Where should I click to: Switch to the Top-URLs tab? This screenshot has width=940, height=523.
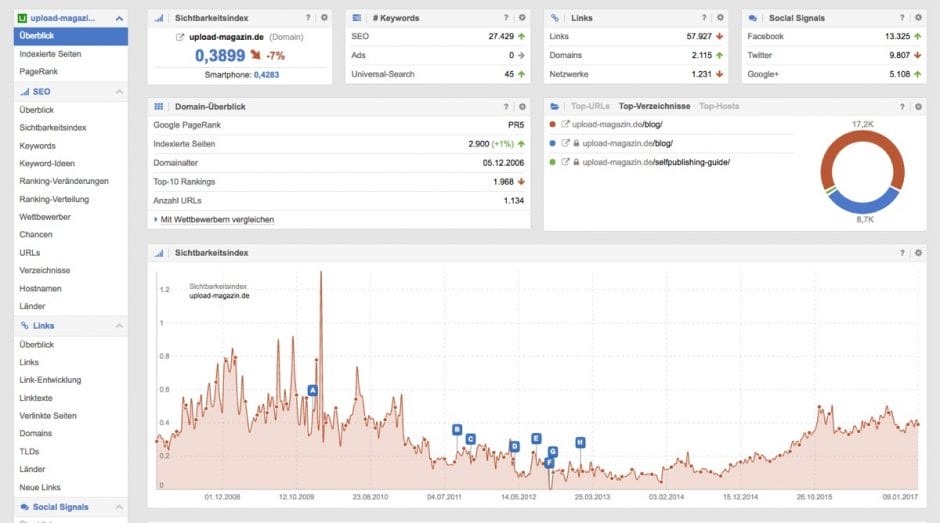click(x=590, y=106)
